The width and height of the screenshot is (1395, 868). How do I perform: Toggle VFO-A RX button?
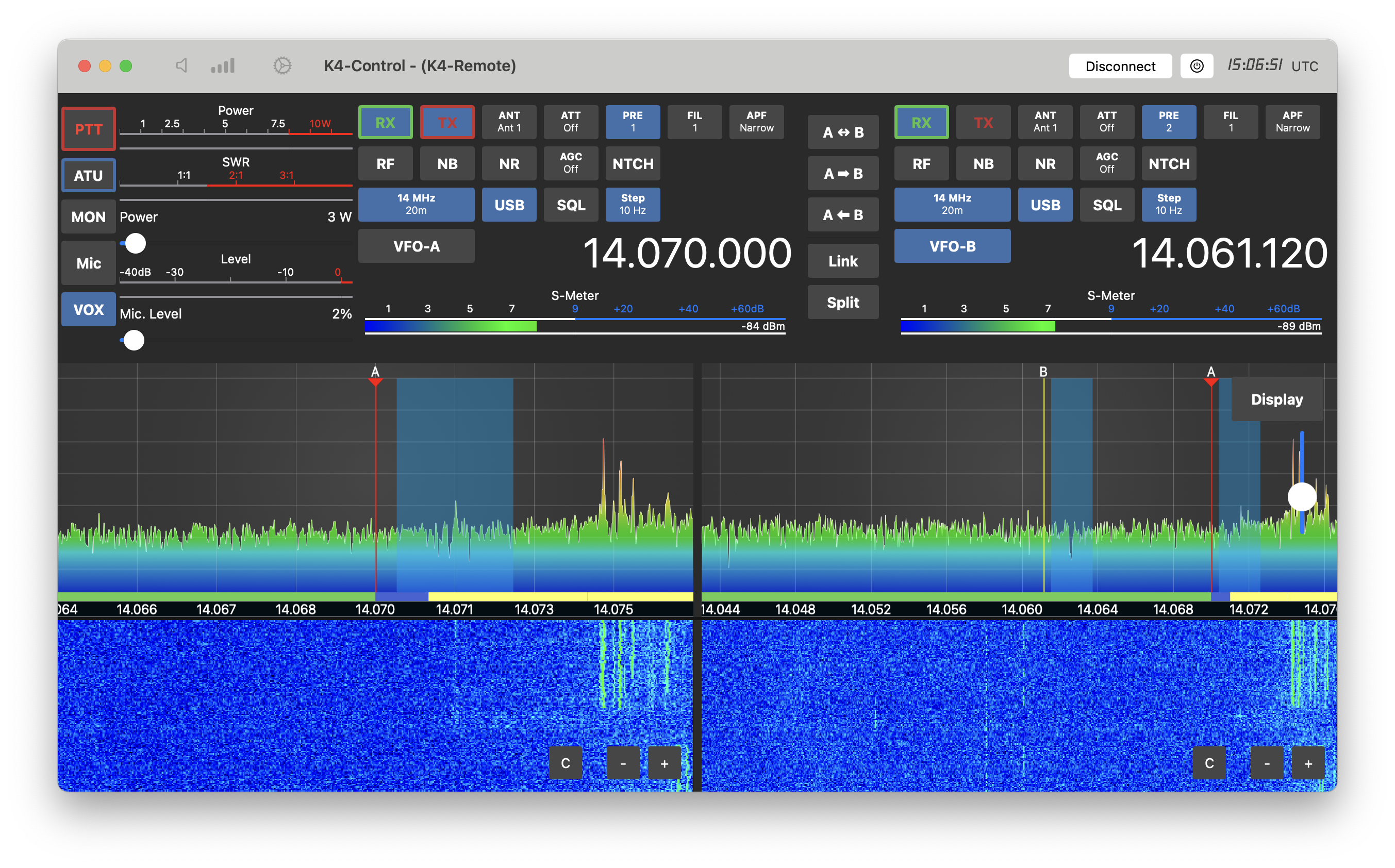385,122
